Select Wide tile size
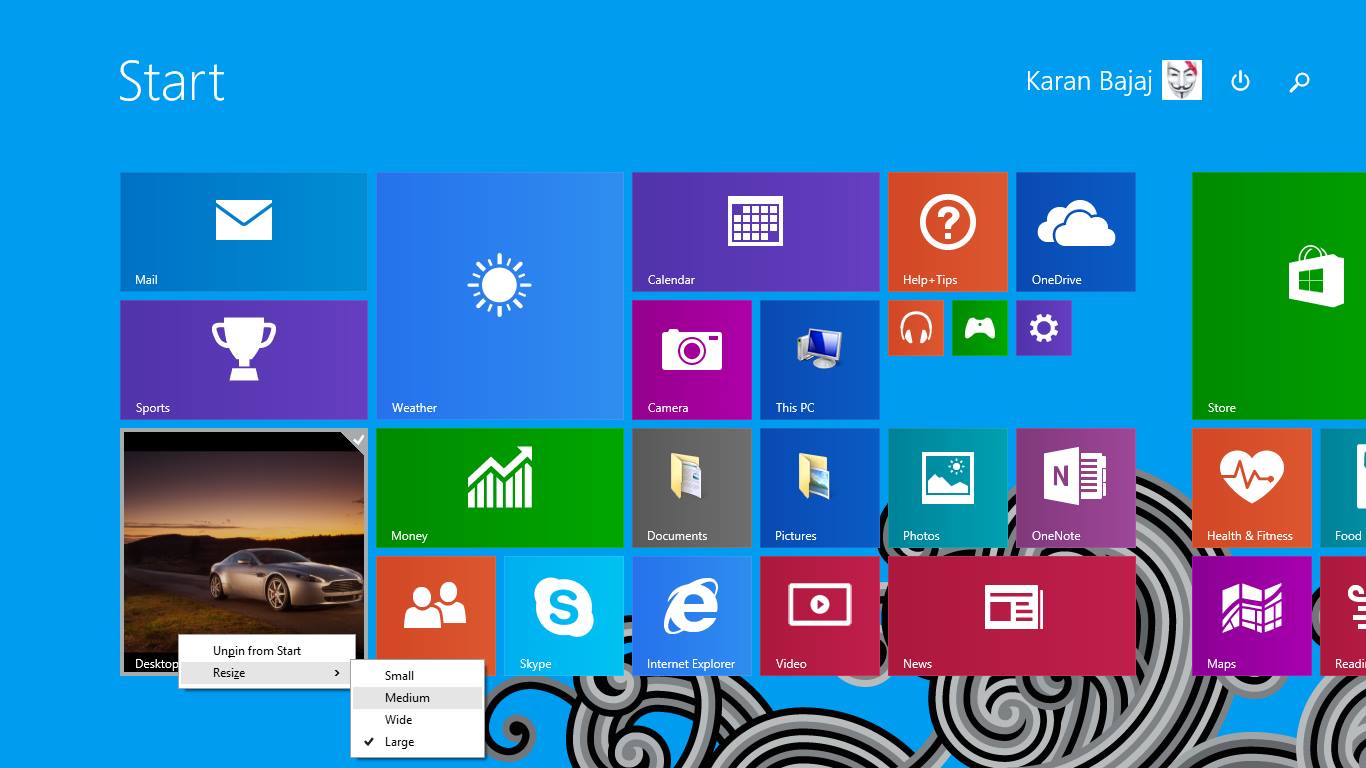 418,720
